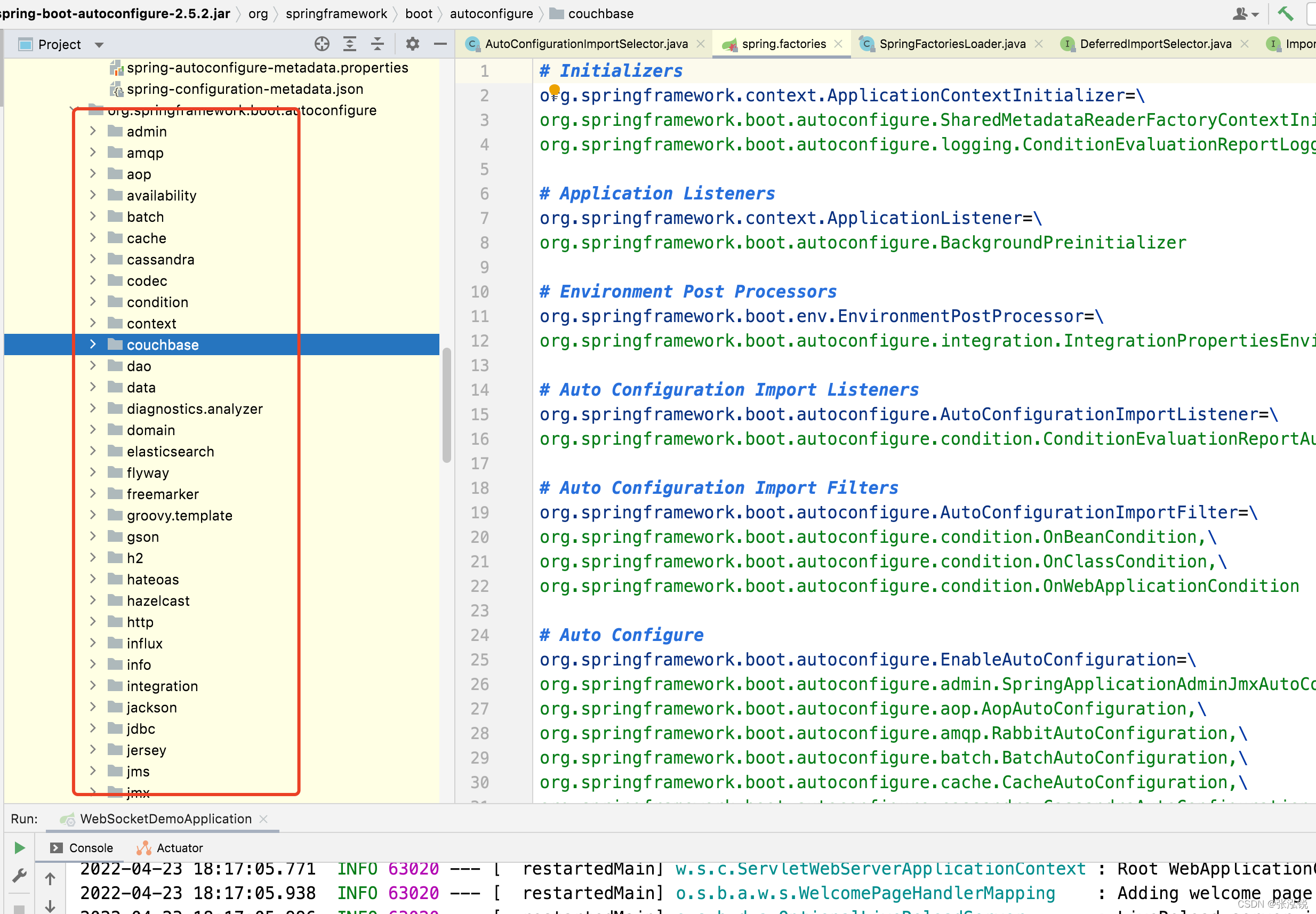Screen dimensions: 1316x914
Task: Click the Expand All icon in Project panel
Action: (349, 44)
